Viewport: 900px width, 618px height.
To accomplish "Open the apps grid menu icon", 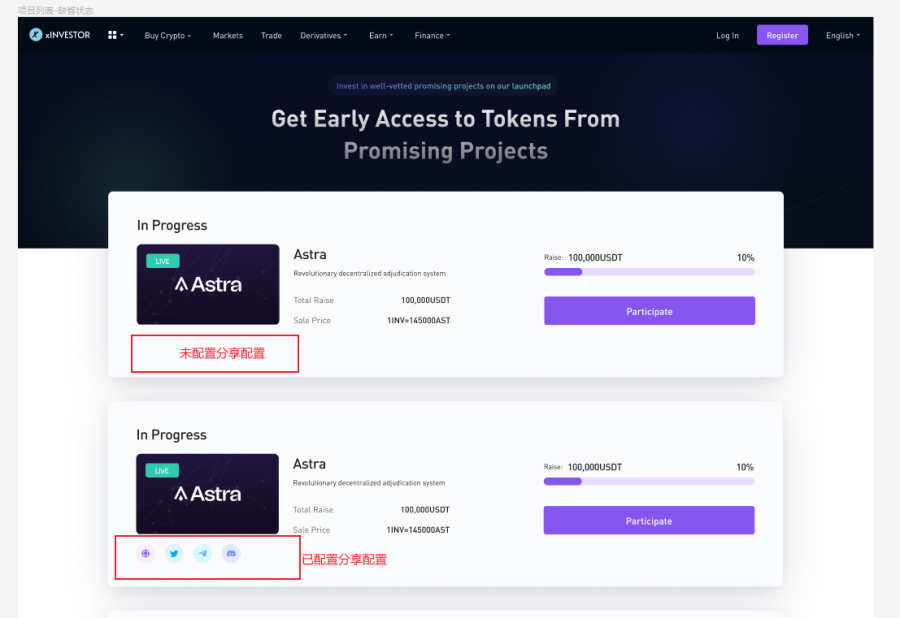I will coord(115,35).
